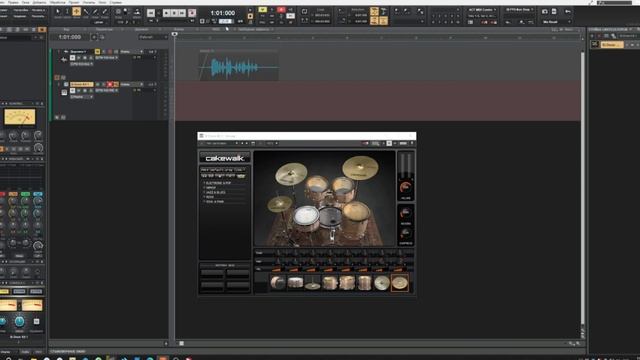Screen dimensions: 640x360
Task: Toggle the red punch record button
Action: 281,9
